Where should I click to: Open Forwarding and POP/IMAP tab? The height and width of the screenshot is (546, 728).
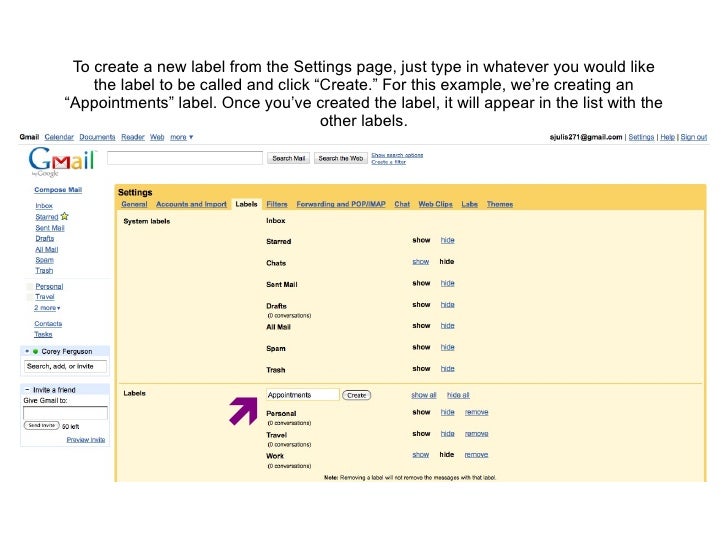point(341,204)
